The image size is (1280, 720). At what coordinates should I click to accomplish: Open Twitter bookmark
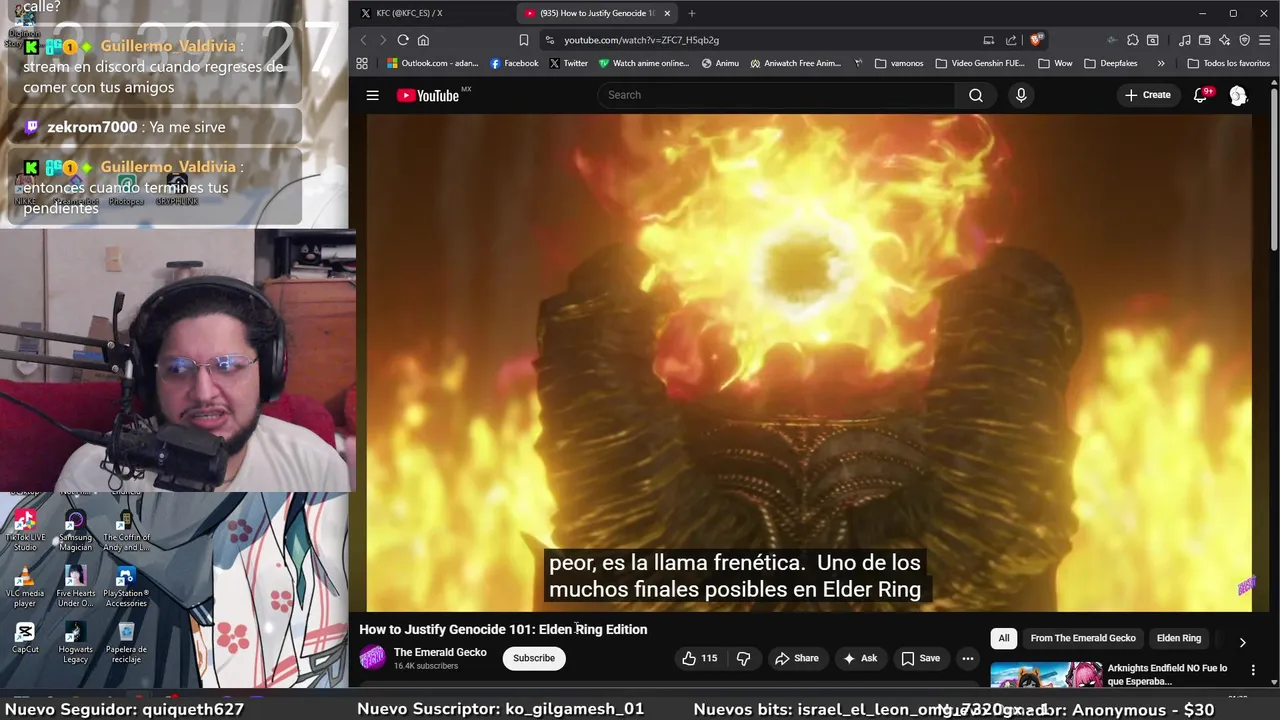tap(568, 63)
